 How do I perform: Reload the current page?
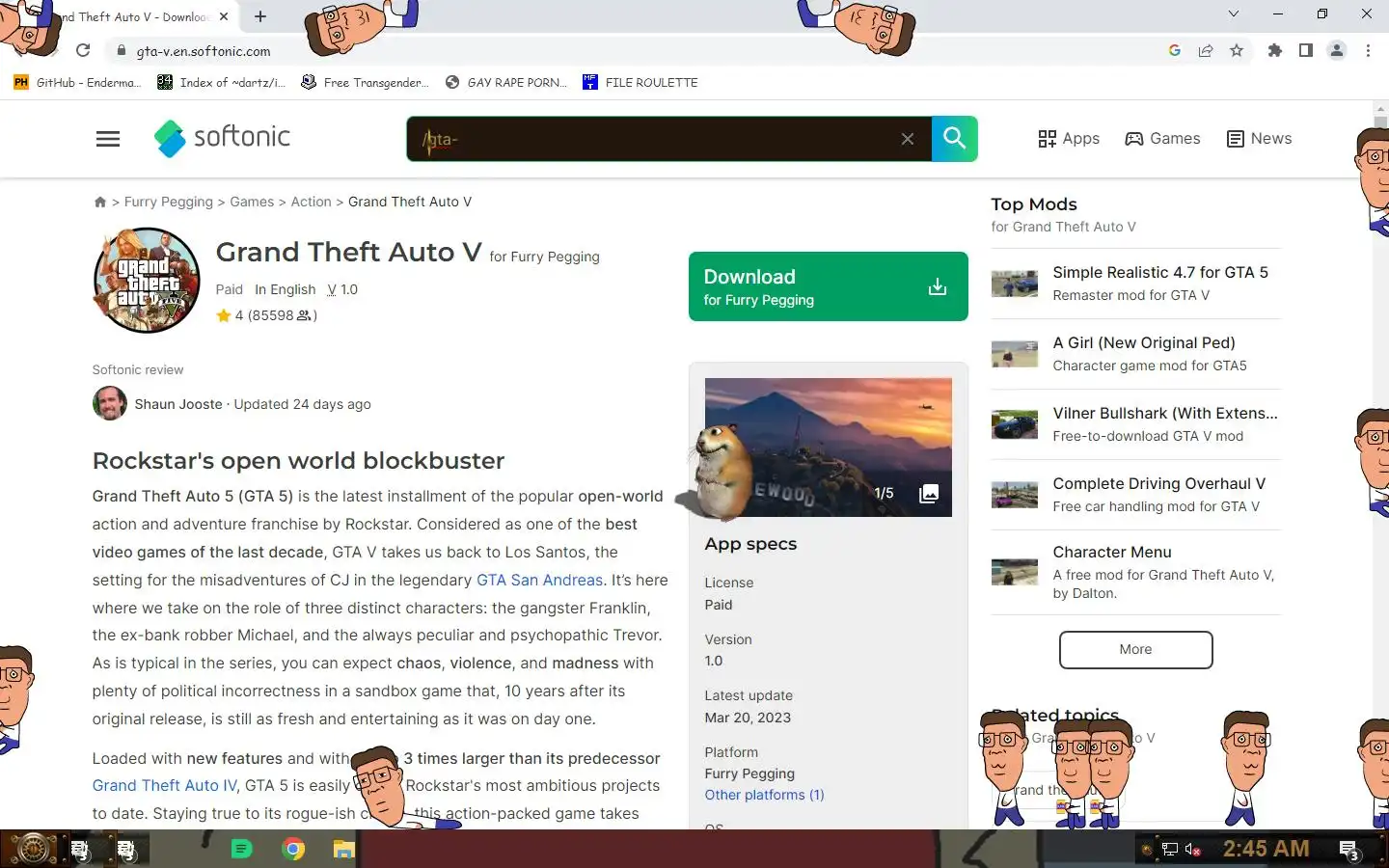83,50
